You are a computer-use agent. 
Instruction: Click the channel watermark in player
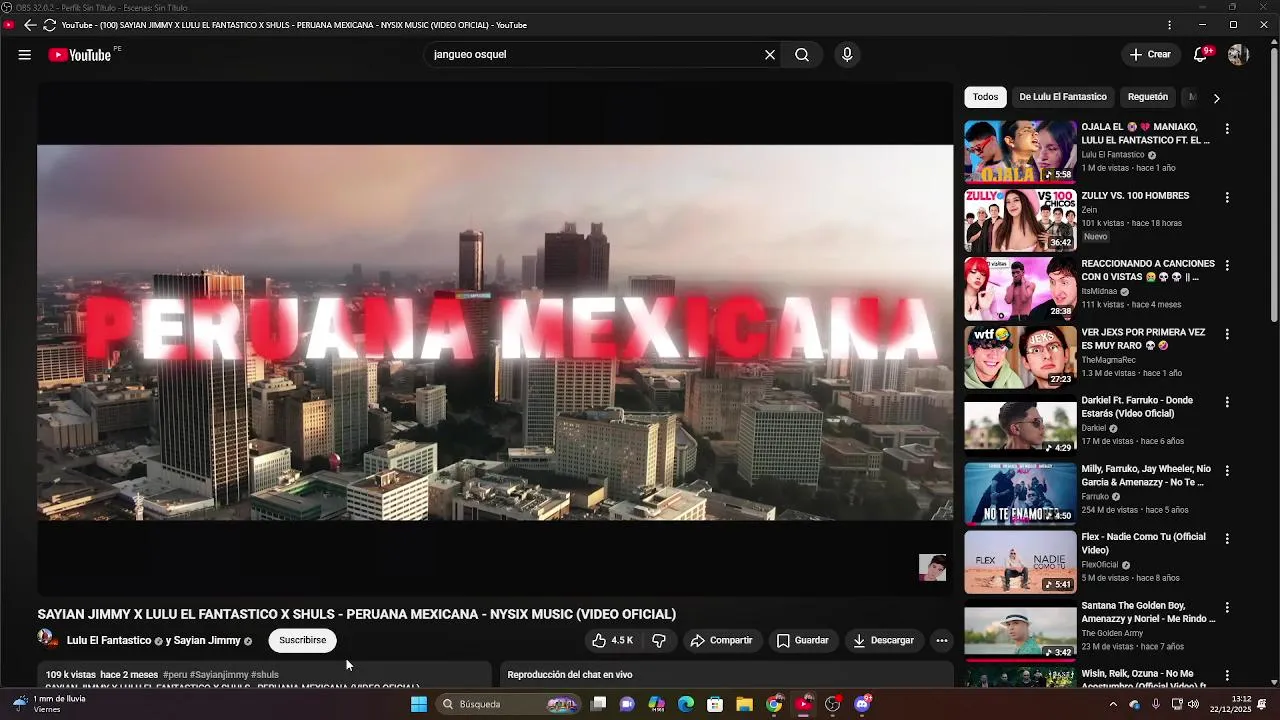(932, 568)
